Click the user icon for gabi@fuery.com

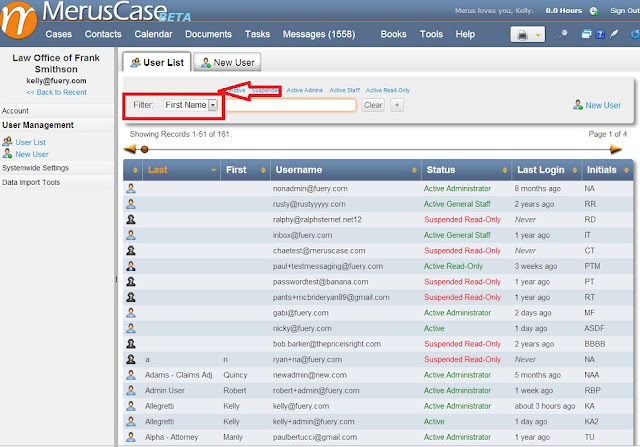pos(131,313)
